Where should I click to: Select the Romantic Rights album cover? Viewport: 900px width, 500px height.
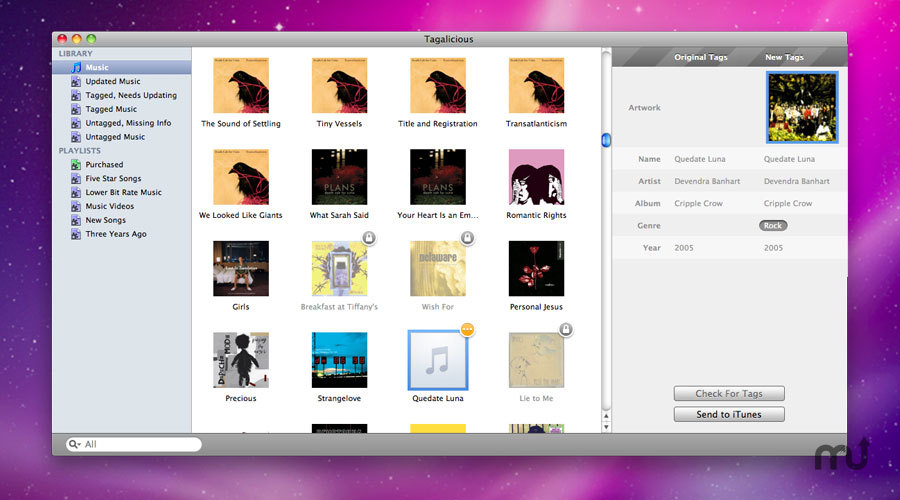(x=536, y=177)
